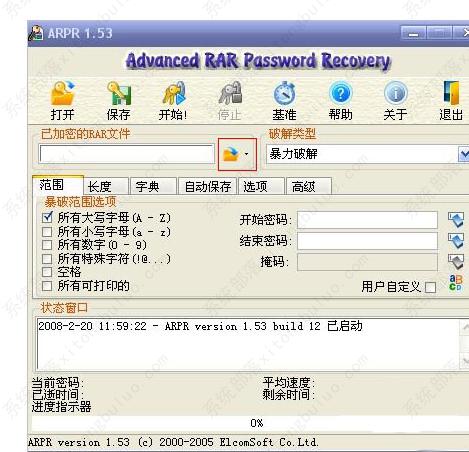Enable 所有小写字母 (a - z) checkbox
This screenshot has height=452, width=469.
point(47,231)
